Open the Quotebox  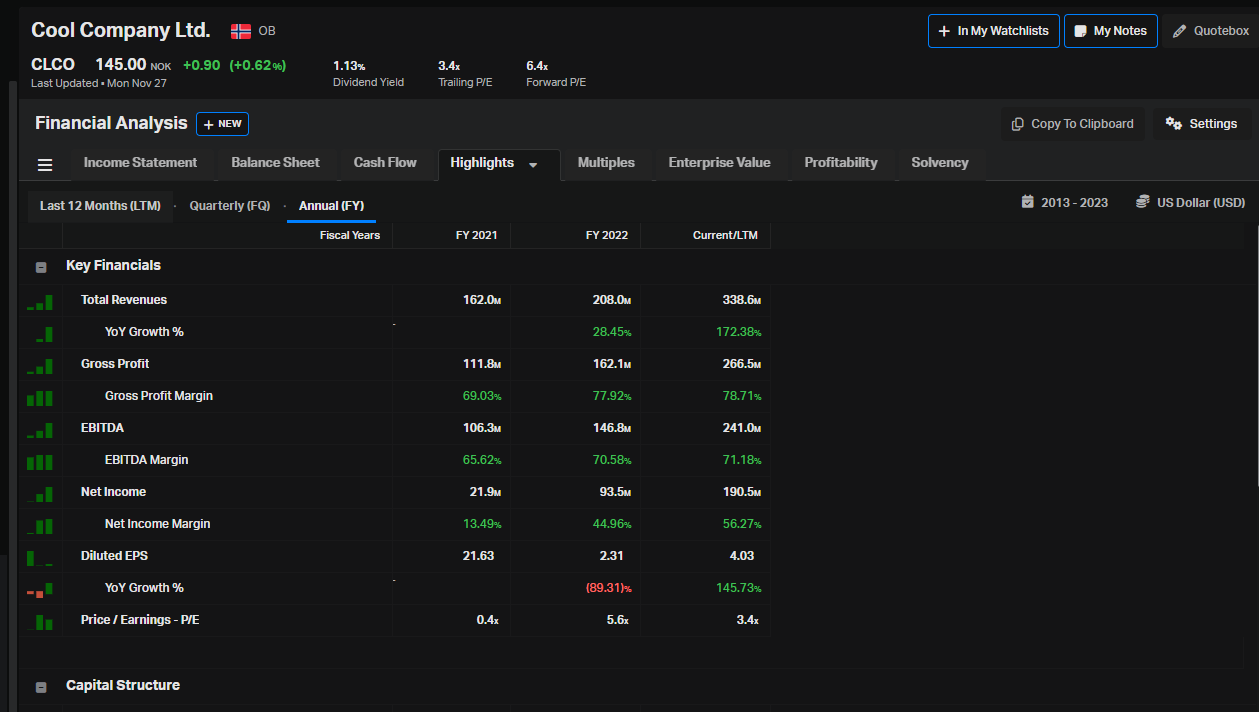click(x=1210, y=31)
